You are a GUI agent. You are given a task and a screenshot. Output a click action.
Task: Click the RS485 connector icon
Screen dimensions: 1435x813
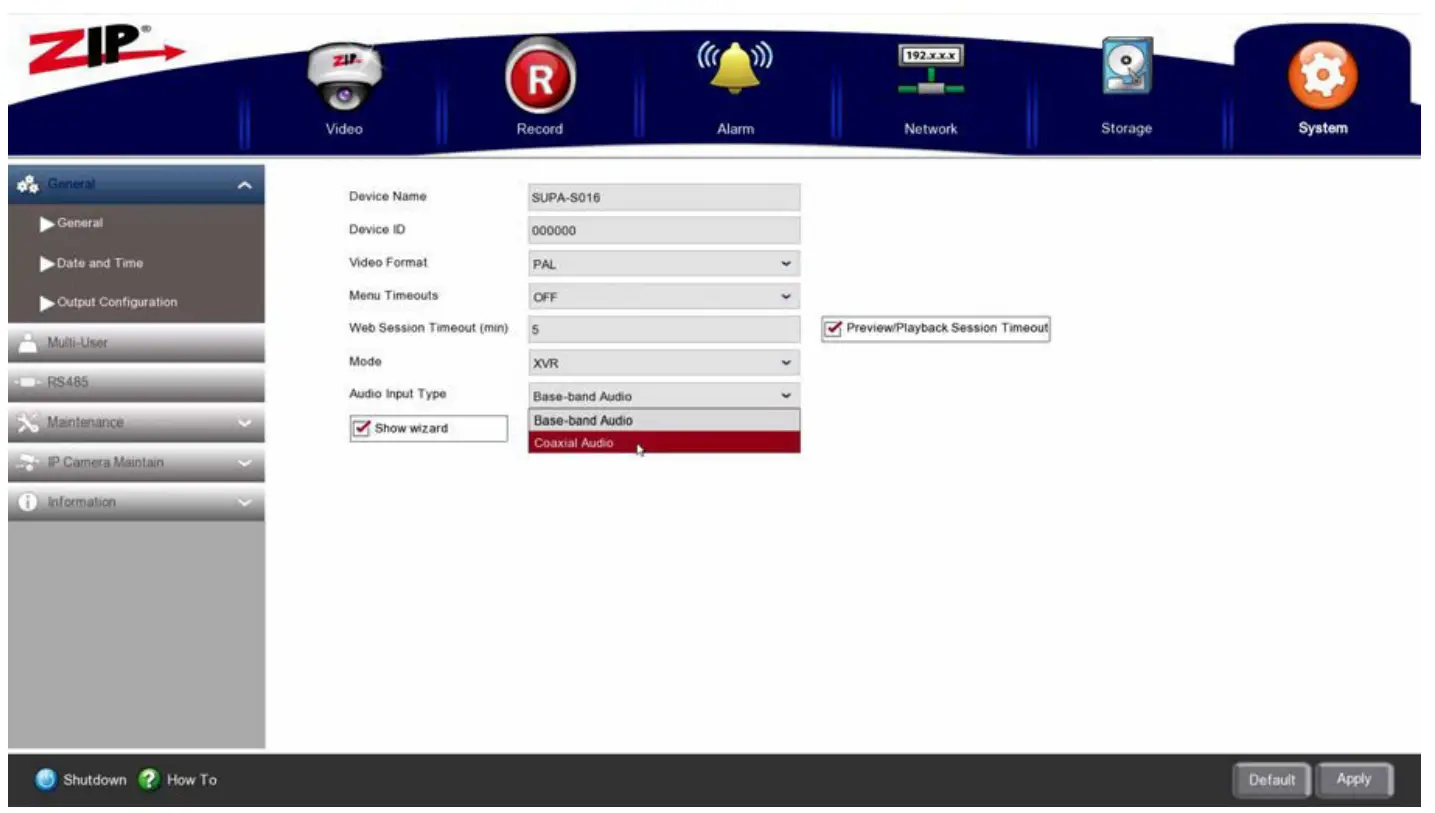(x=28, y=382)
